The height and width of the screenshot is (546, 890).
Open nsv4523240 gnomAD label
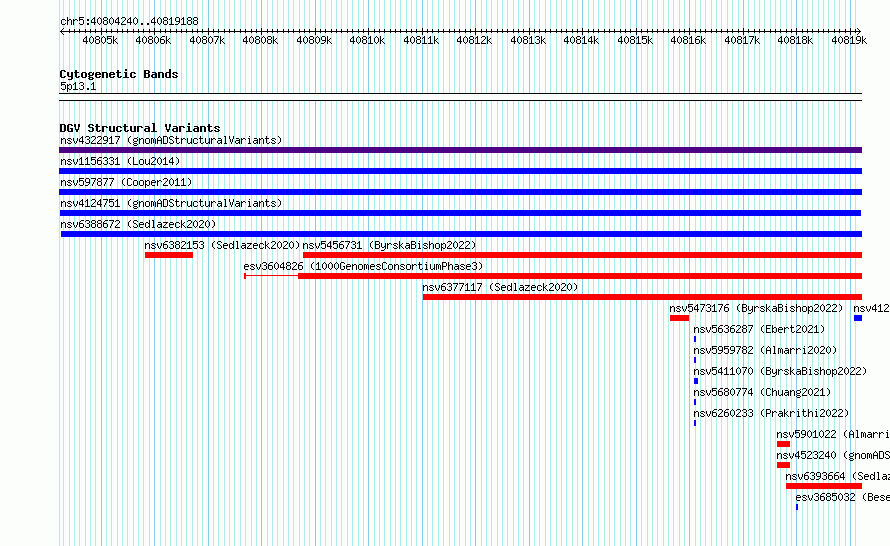(x=833, y=455)
